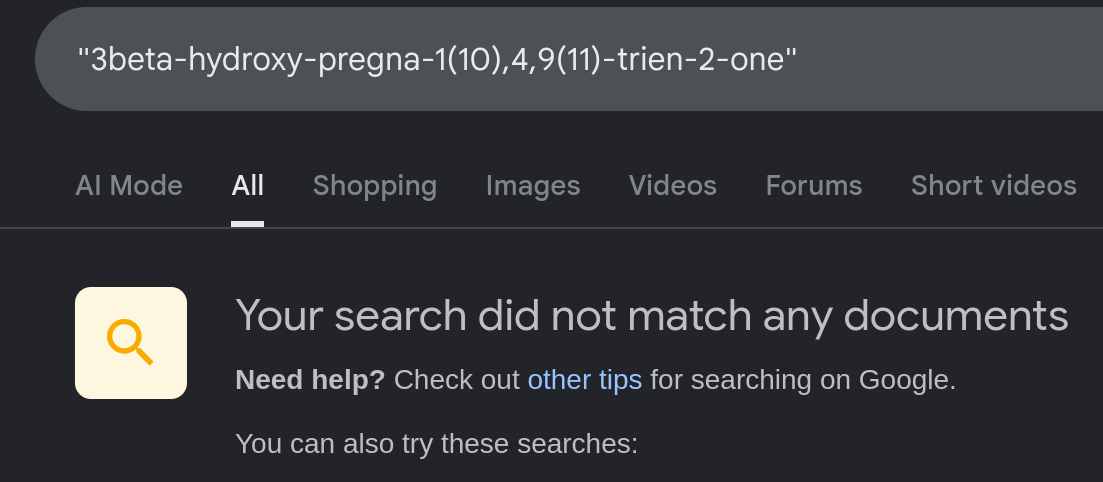Image resolution: width=1103 pixels, height=482 pixels.
Task: Click the yellow magnifying glass icon
Action: [x=130, y=342]
